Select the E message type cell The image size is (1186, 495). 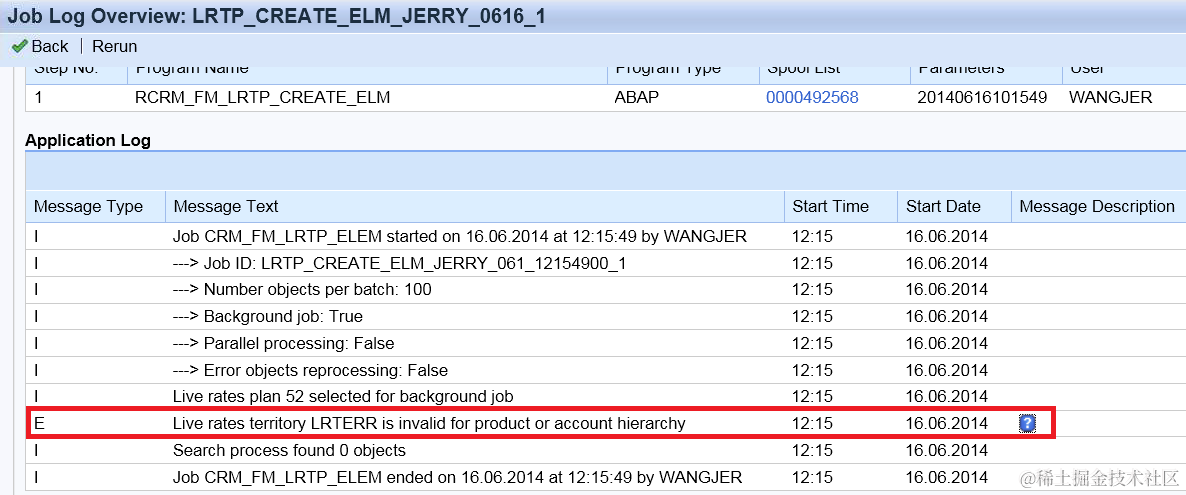click(x=95, y=424)
